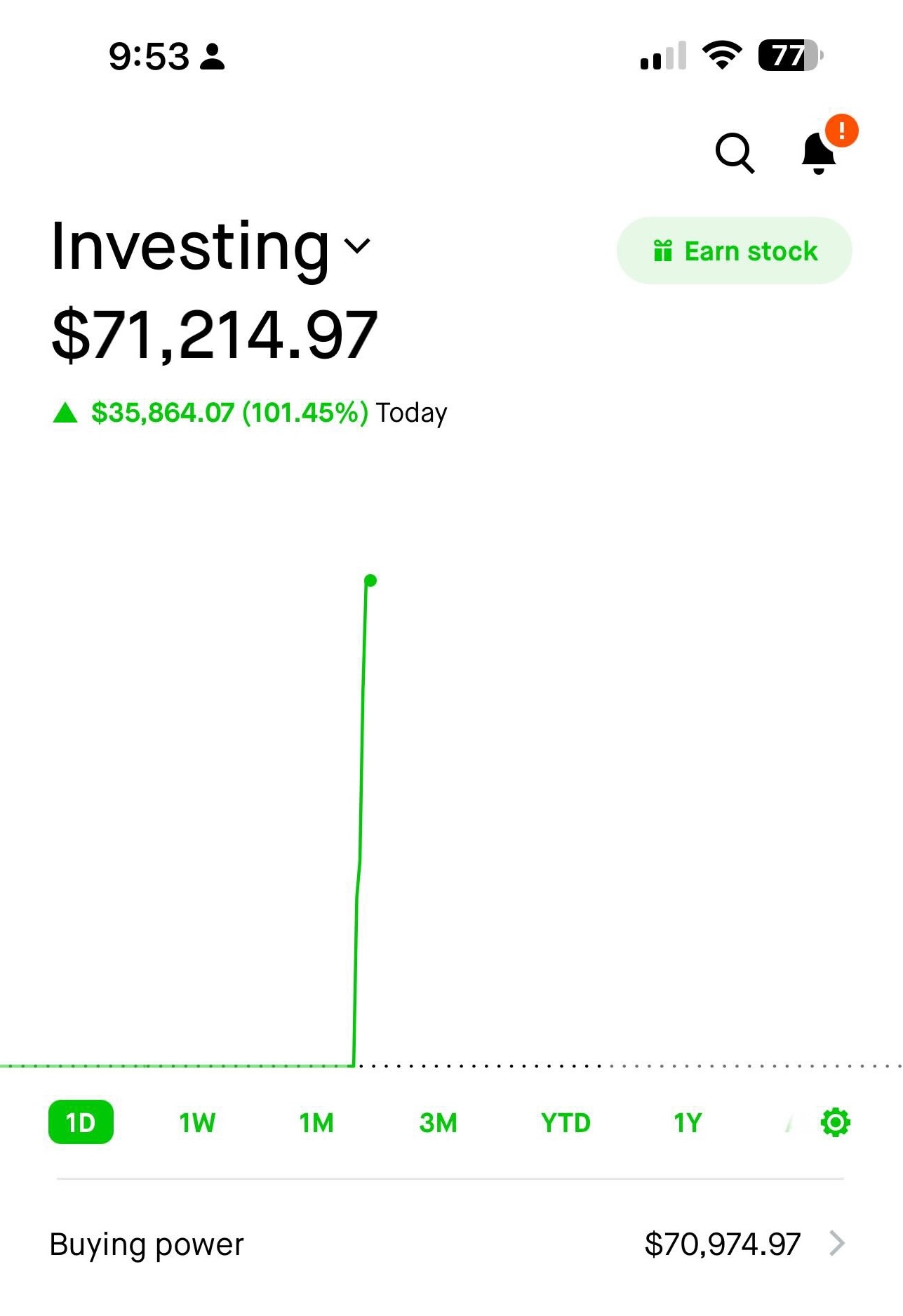Open the search magnifier icon
The image size is (903, 1316).
click(734, 152)
